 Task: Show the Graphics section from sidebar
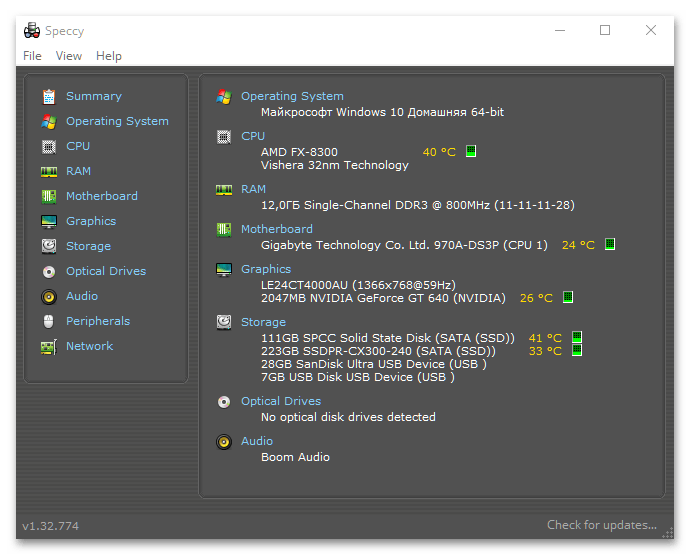point(91,221)
